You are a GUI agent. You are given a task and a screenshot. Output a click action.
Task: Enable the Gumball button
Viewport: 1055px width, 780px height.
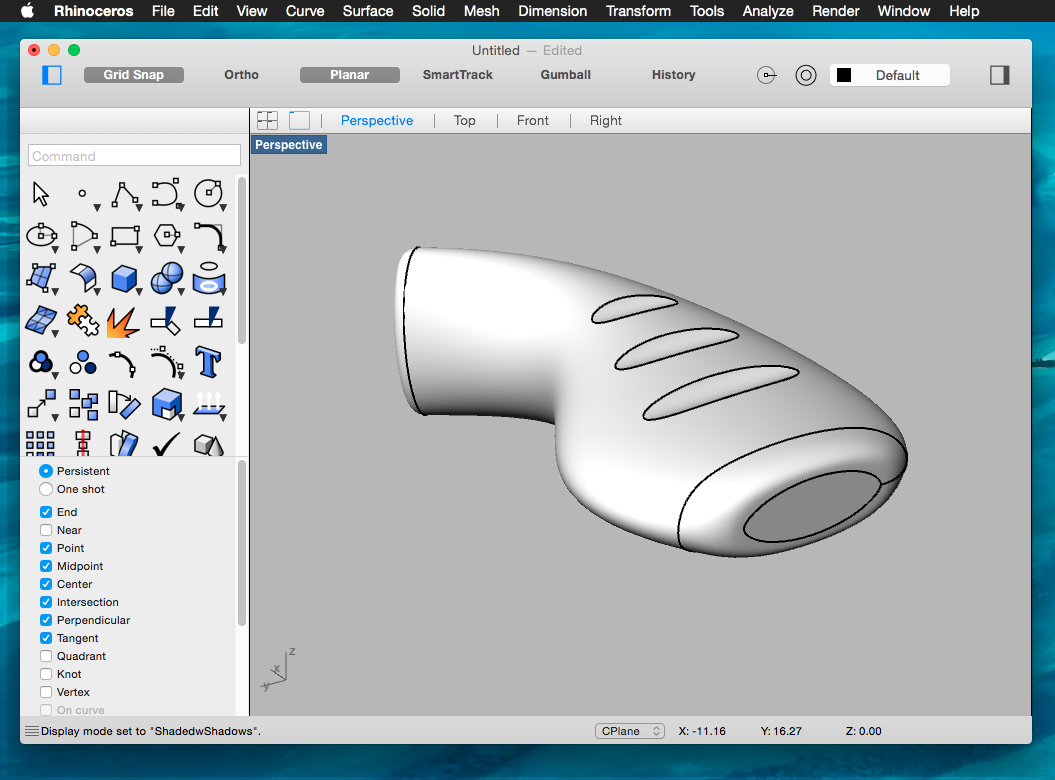(x=565, y=75)
